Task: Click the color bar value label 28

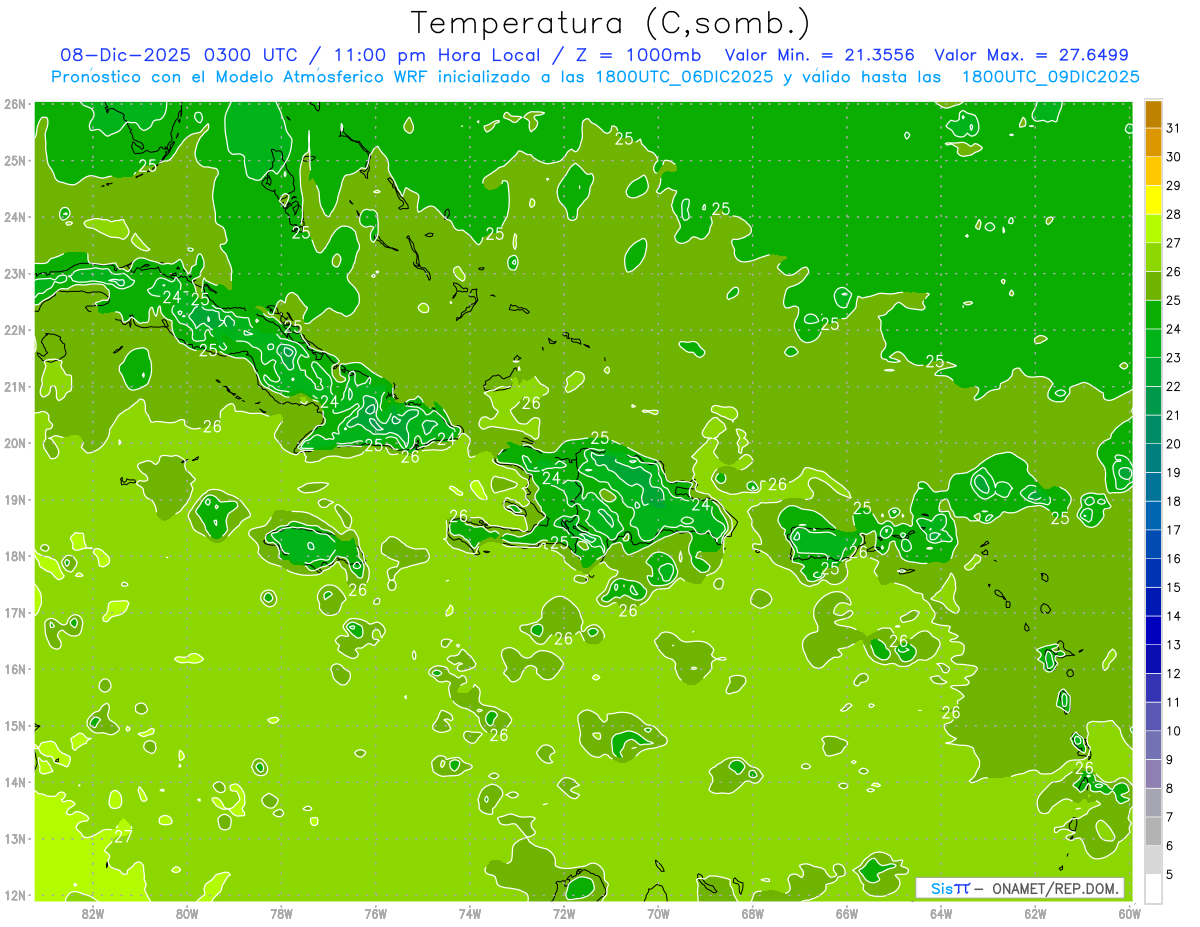Action: pos(1173,214)
